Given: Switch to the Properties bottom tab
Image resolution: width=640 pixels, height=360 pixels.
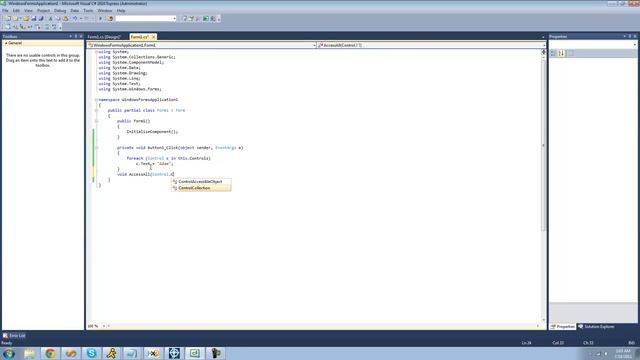Looking at the screenshot, I should point(562,327).
